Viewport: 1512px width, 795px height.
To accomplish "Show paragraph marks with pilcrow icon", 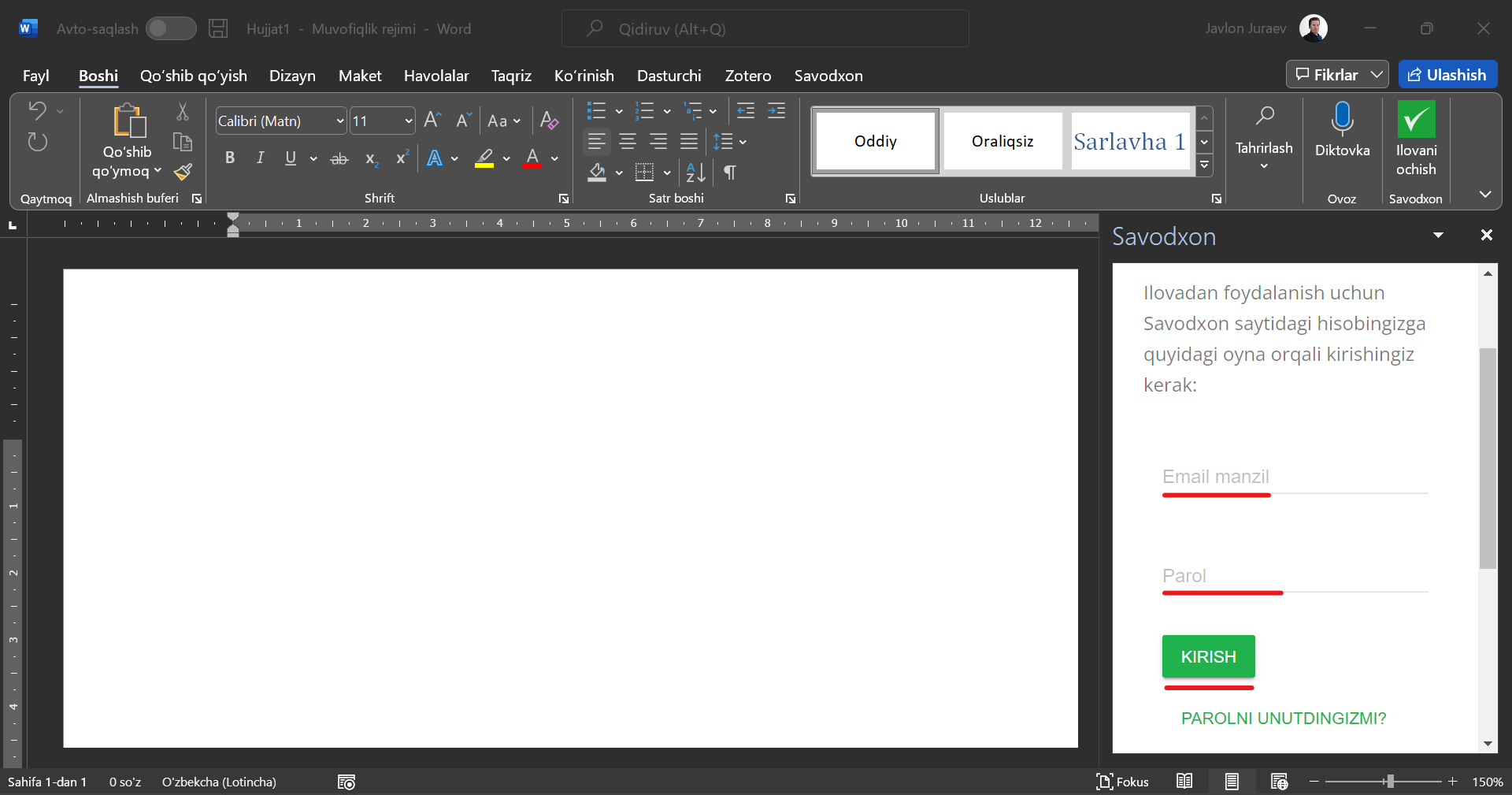I will click(x=730, y=173).
